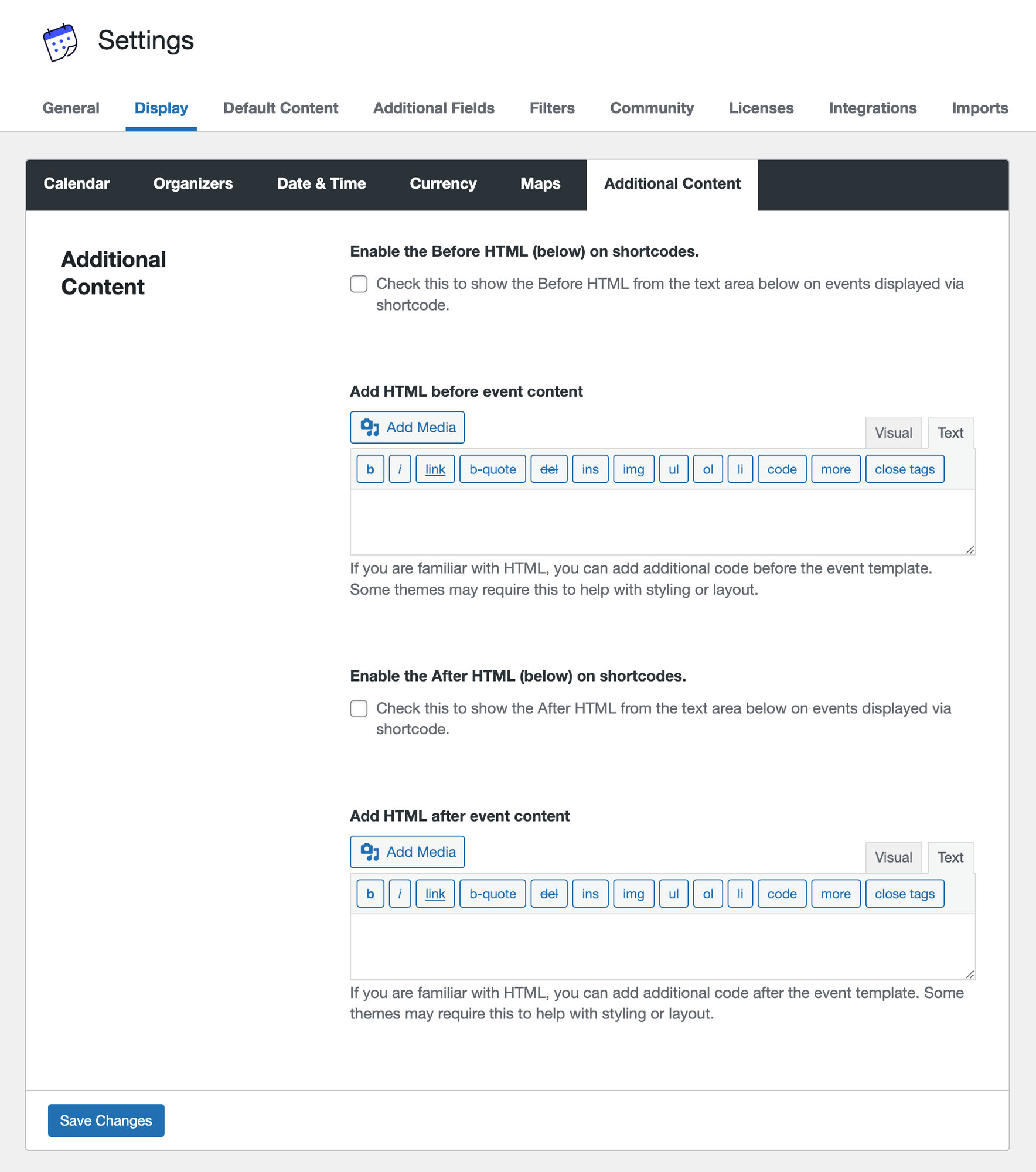Click close tags in the before-content editor toolbar
The image size is (1036, 1172).
[904, 469]
